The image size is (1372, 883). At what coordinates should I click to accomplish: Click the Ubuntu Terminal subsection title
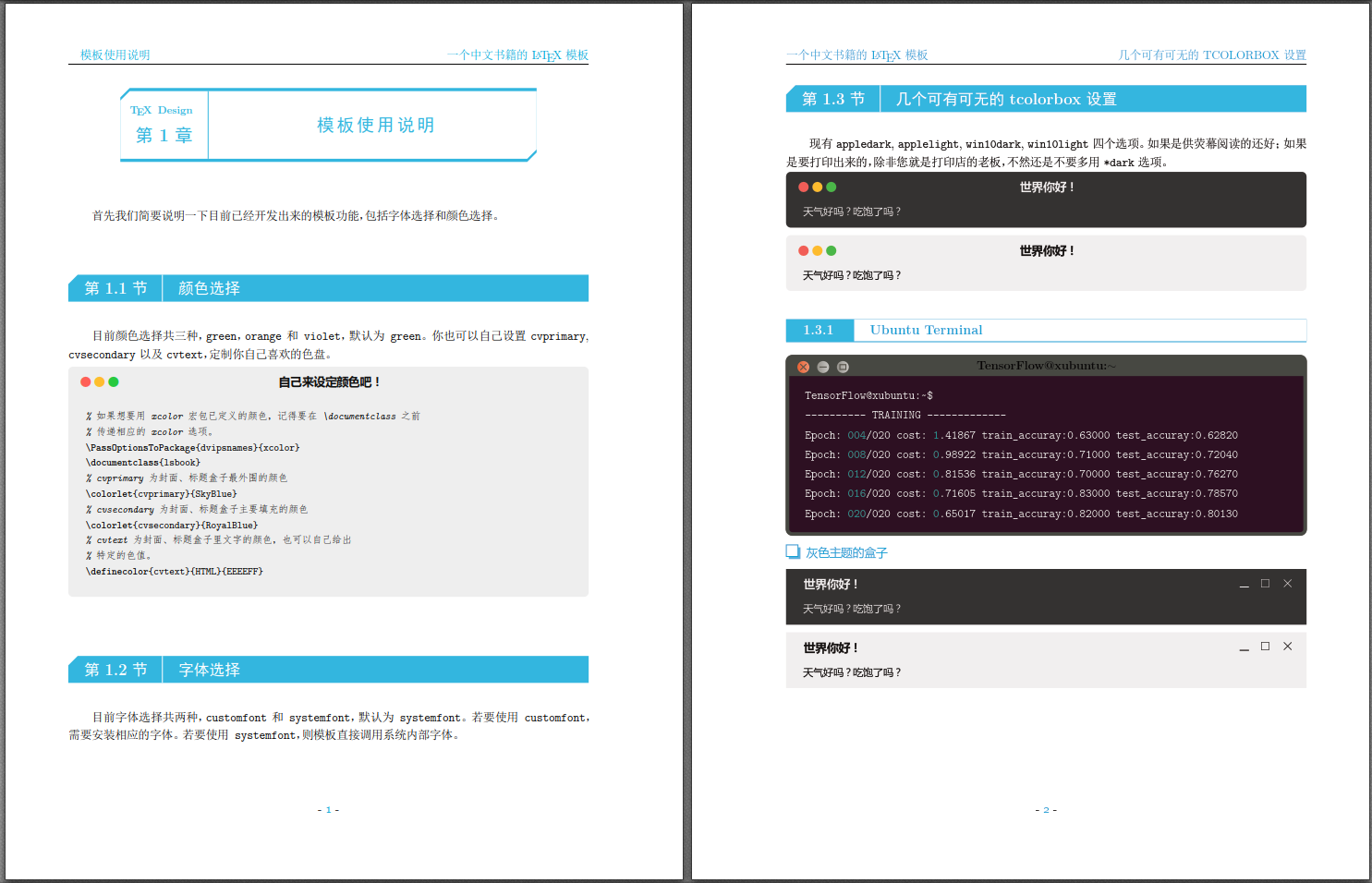926,330
